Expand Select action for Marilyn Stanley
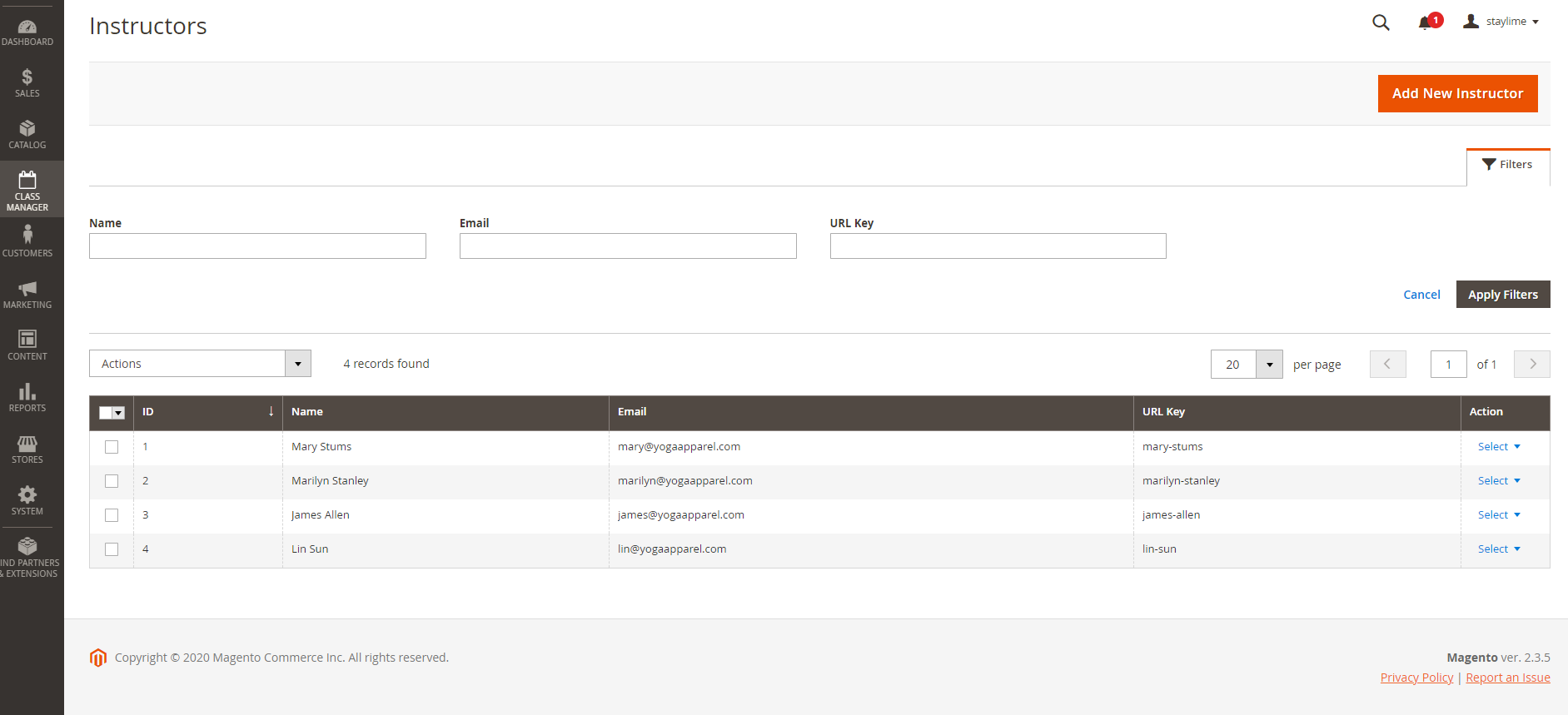This screenshot has width=1568, height=715. tap(1498, 481)
